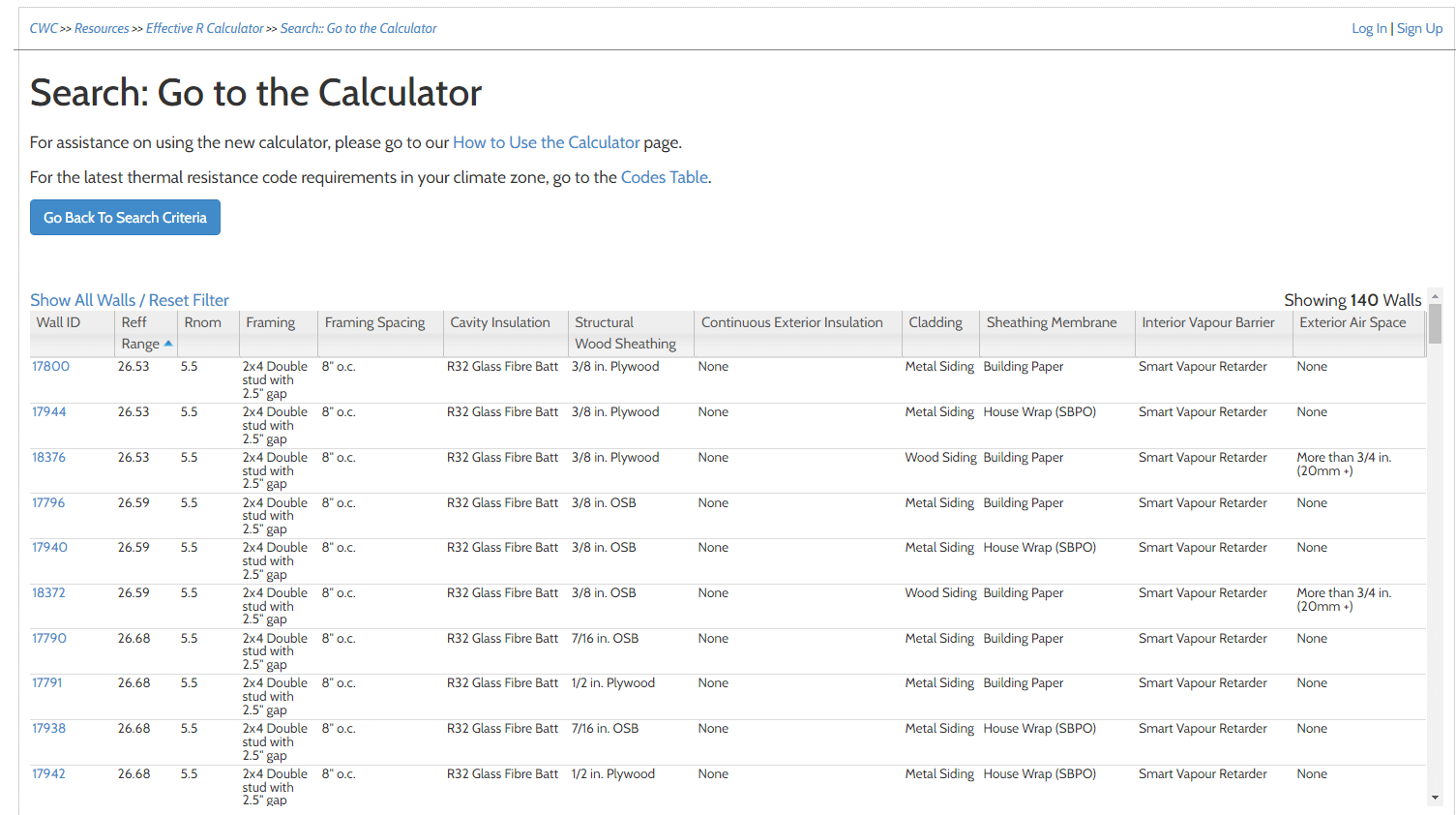Click Show All Walls / Reset Filter
Screen dimensions: 1456x815
[130, 300]
